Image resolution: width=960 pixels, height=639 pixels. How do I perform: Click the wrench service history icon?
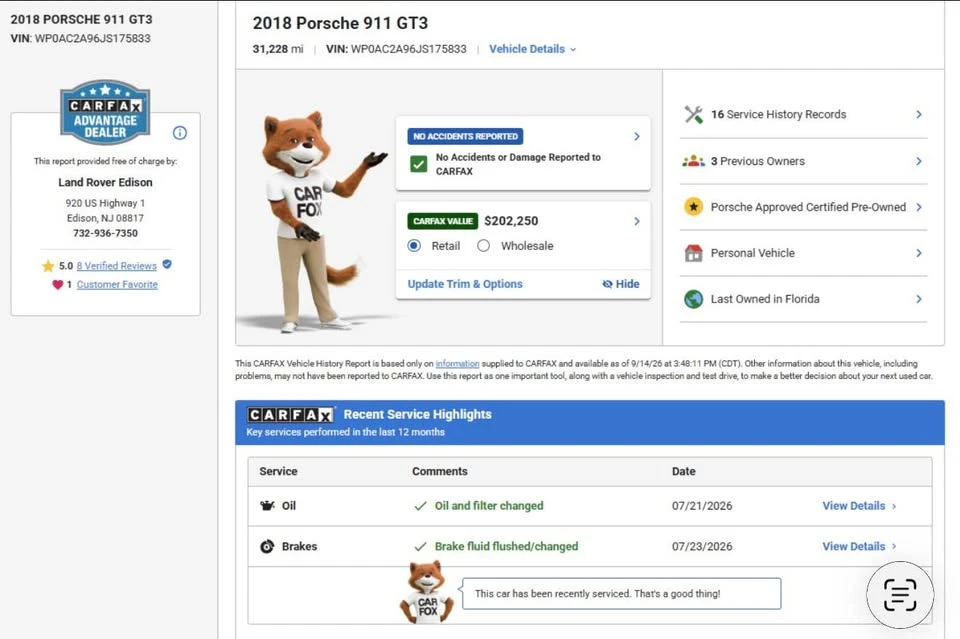pos(694,114)
